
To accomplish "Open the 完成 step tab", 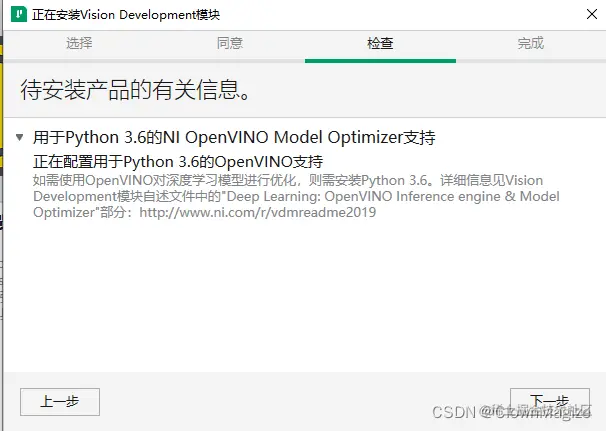I will (531, 43).
